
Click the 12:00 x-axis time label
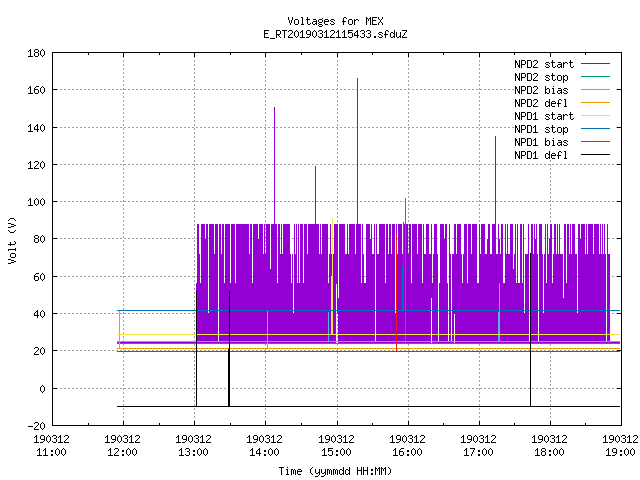point(122,452)
